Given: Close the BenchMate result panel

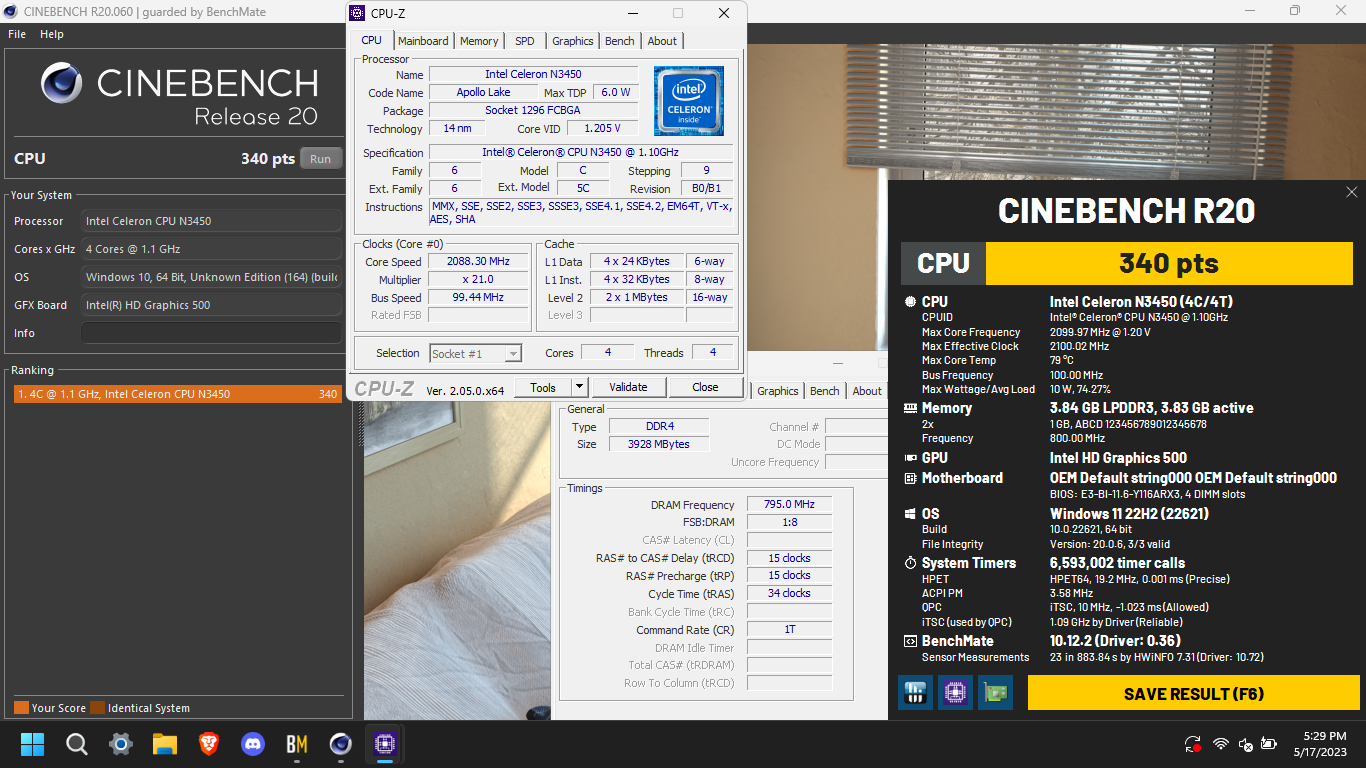Looking at the screenshot, I should point(1352,192).
